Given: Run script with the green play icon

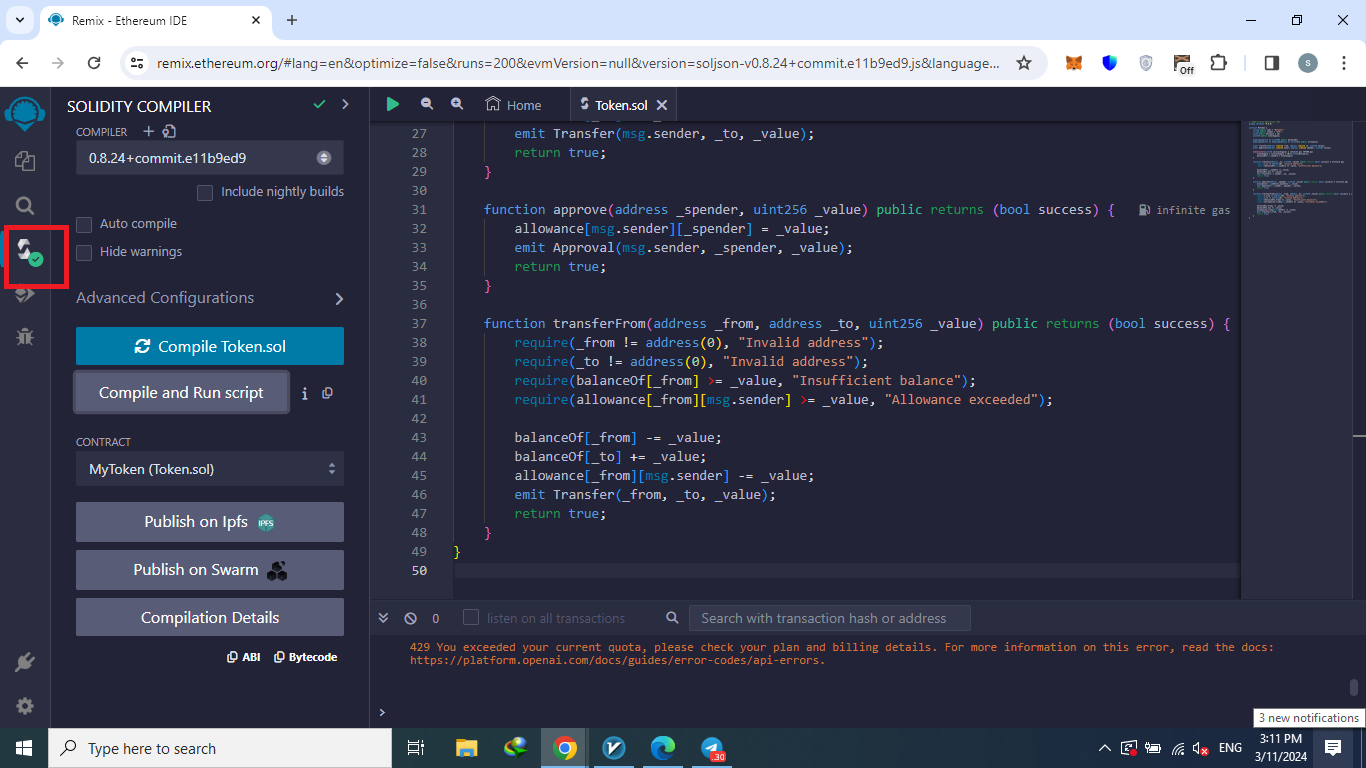Looking at the screenshot, I should [392, 104].
